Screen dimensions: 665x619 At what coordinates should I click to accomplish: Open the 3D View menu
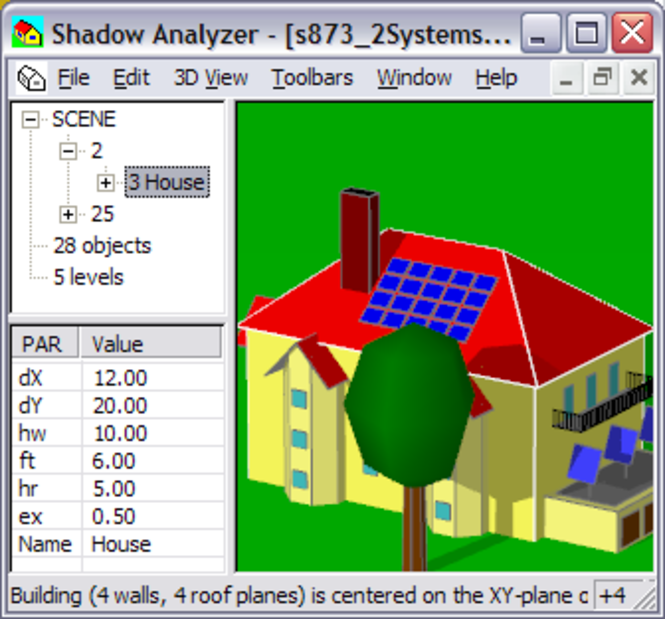click(211, 78)
